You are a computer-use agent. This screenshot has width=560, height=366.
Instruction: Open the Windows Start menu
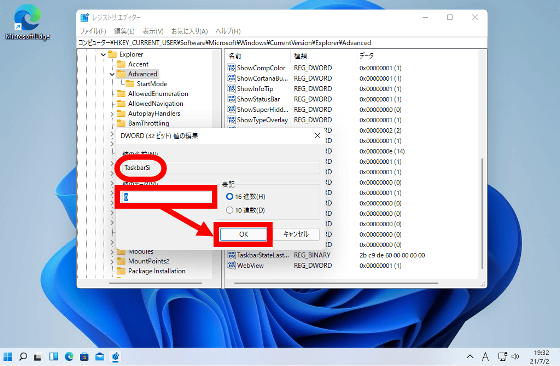coord(8,357)
